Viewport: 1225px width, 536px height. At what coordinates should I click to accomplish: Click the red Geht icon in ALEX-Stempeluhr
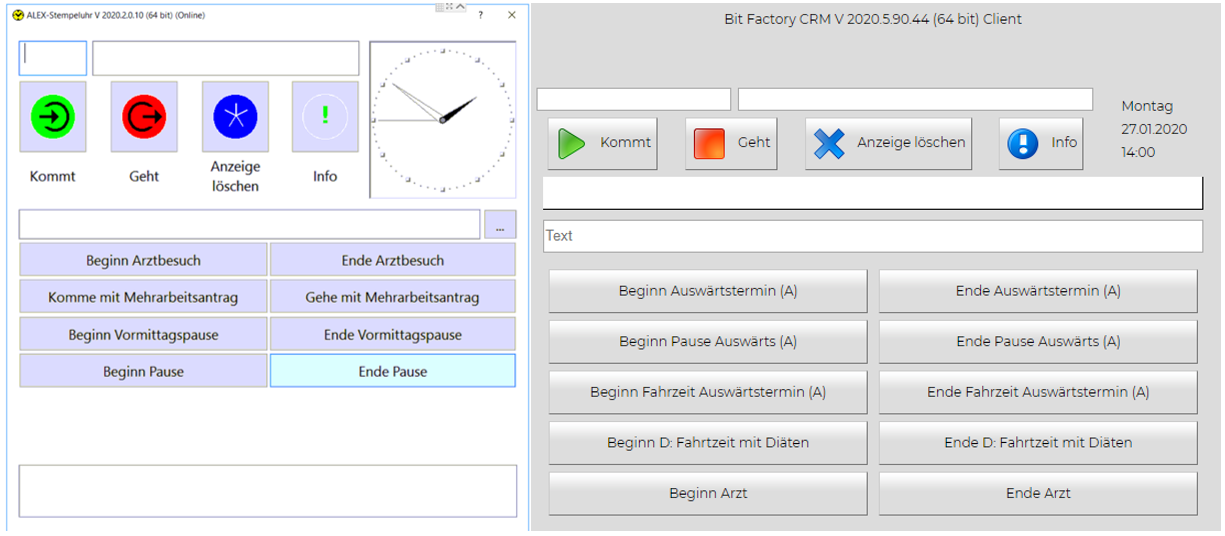[144, 117]
